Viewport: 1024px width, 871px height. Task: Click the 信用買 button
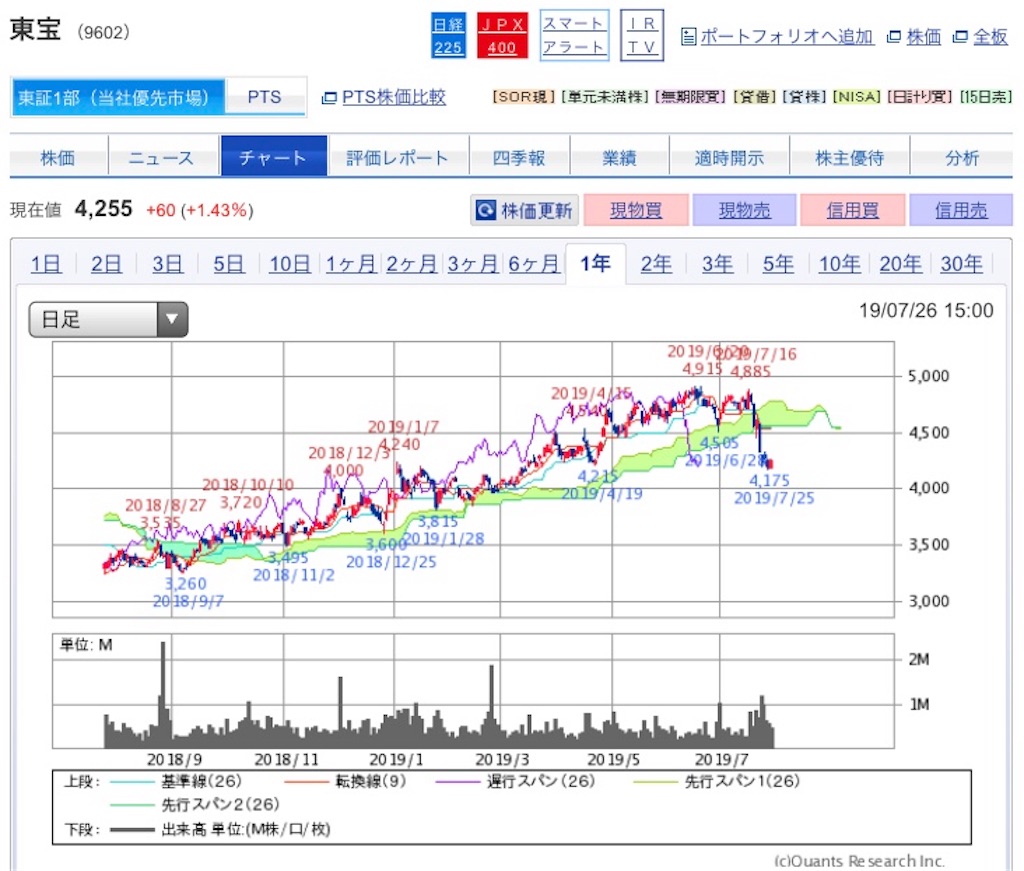point(853,210)
